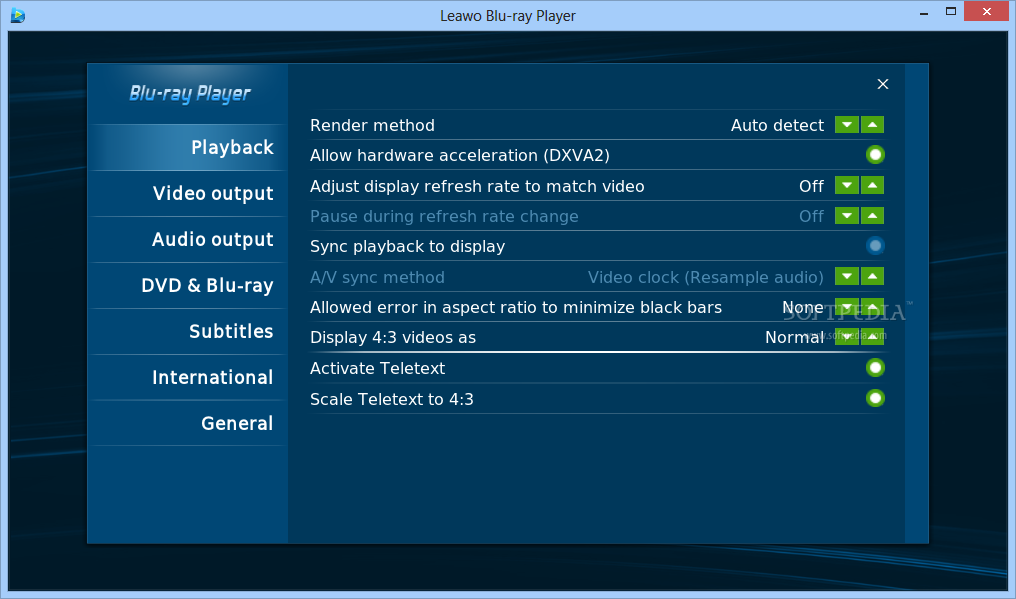Click Display 4:3 videos as up arrow
The image size is (1016, 599).
[x=873, y=337]
